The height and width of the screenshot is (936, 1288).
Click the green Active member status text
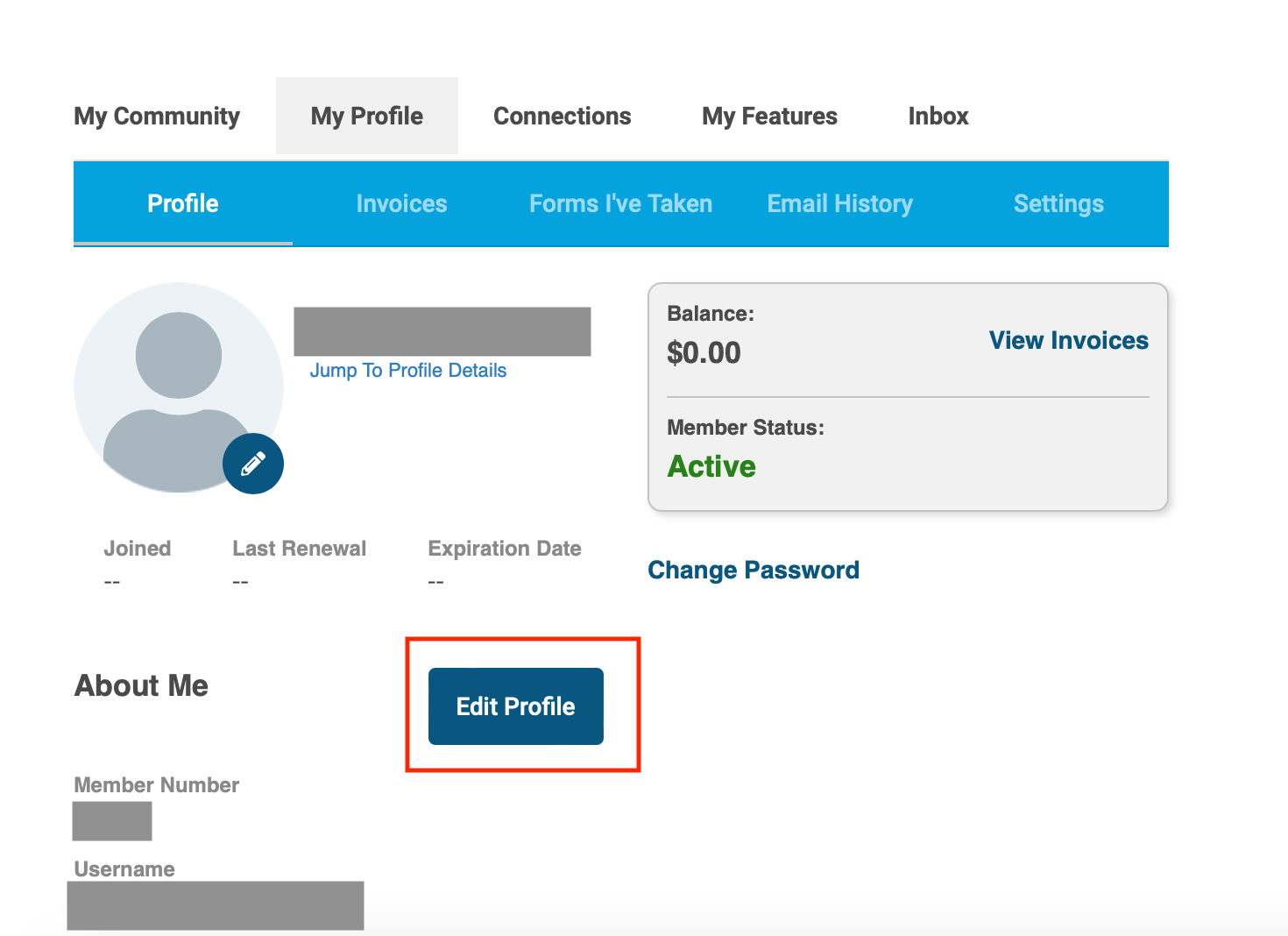coord(711,466)
